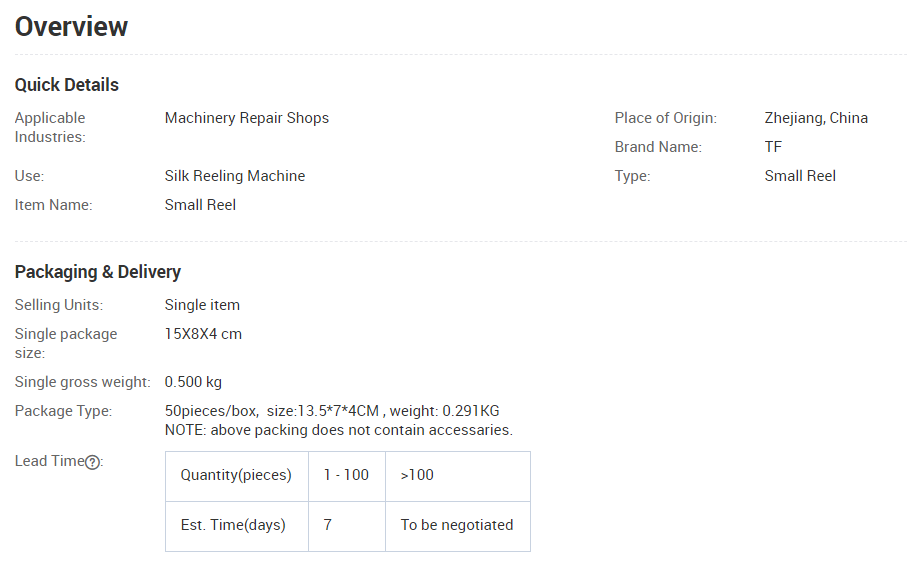The height and width of the screenshot is (571, 907).
Task: Select the Machinery Repair Shops value
Action: [246, 118]
